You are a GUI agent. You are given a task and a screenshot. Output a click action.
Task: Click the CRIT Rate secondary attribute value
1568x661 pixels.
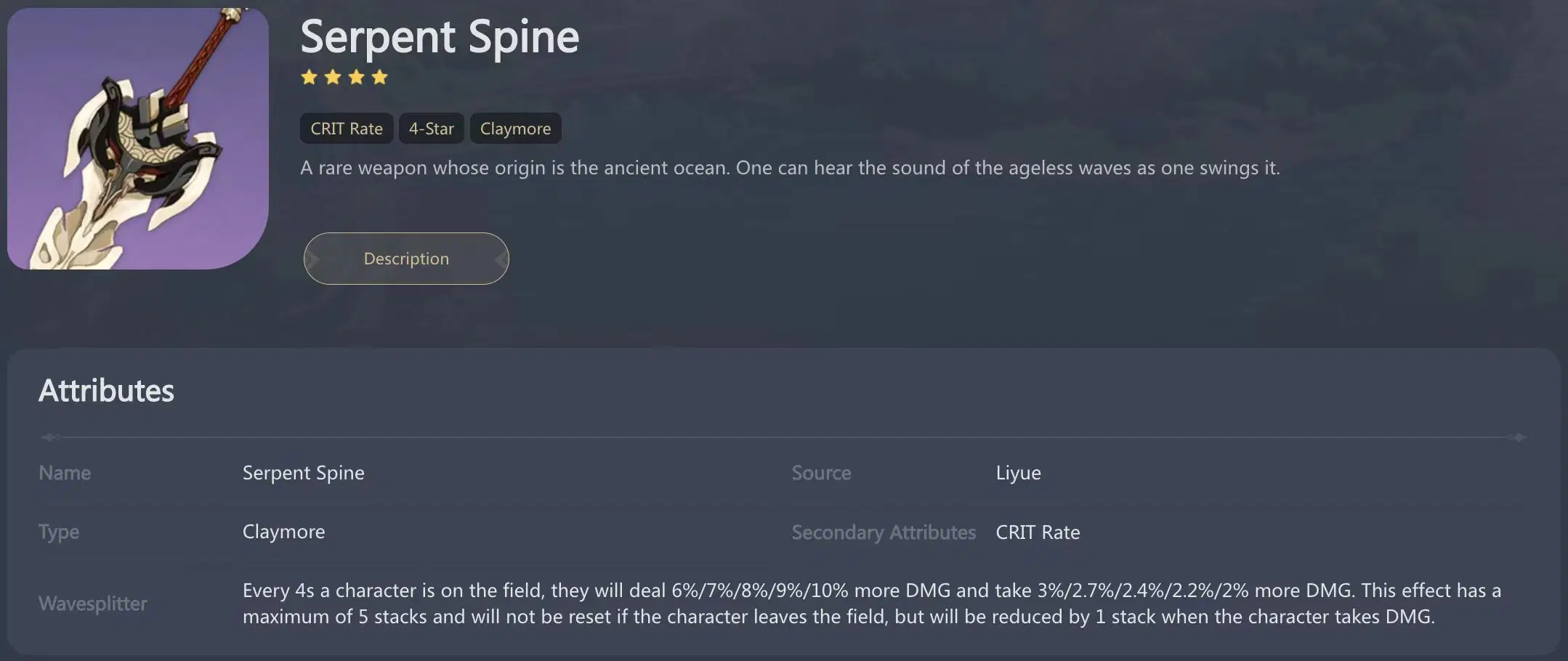coord(1038,532)
